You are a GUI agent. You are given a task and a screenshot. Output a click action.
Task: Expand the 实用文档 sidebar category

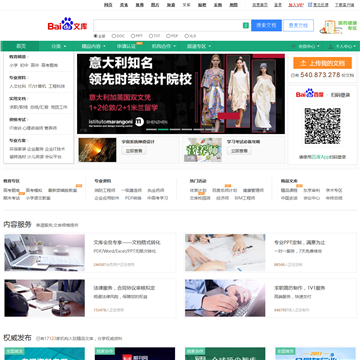pos(19,99)
